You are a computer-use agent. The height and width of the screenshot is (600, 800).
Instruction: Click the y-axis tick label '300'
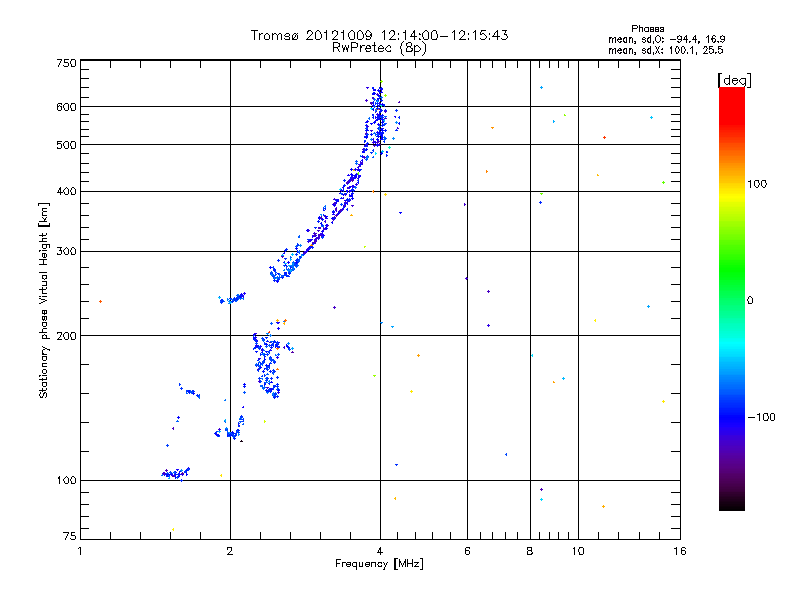click(x=66, y=251)
